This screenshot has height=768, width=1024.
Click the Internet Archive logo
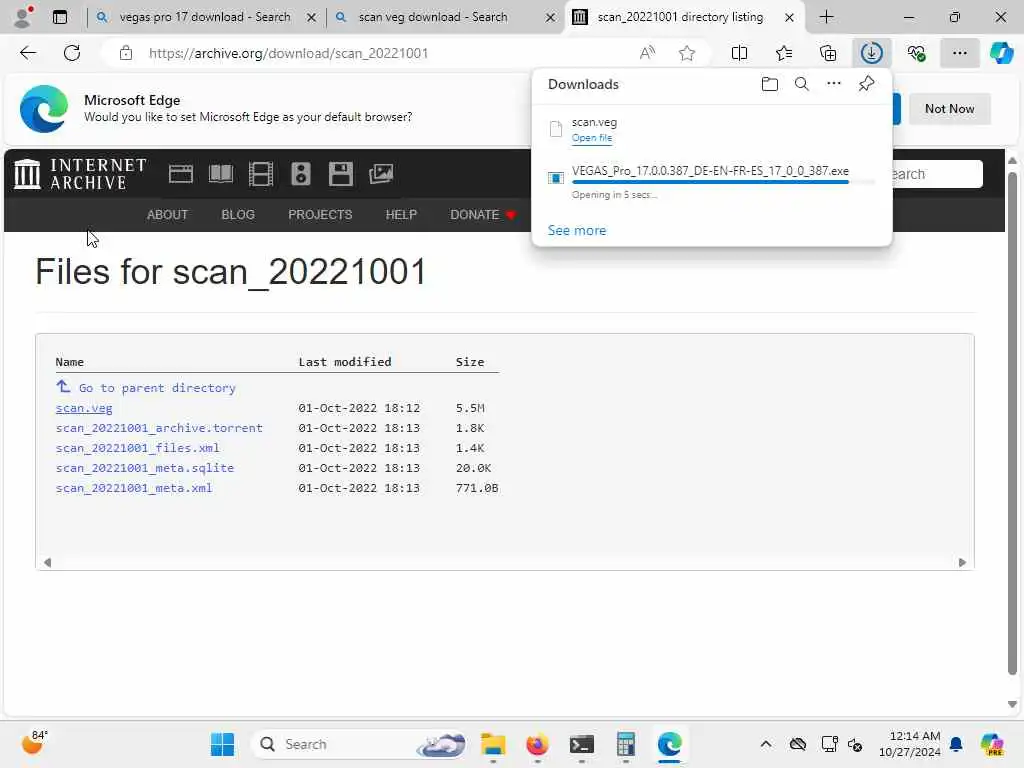click(80, 174)
